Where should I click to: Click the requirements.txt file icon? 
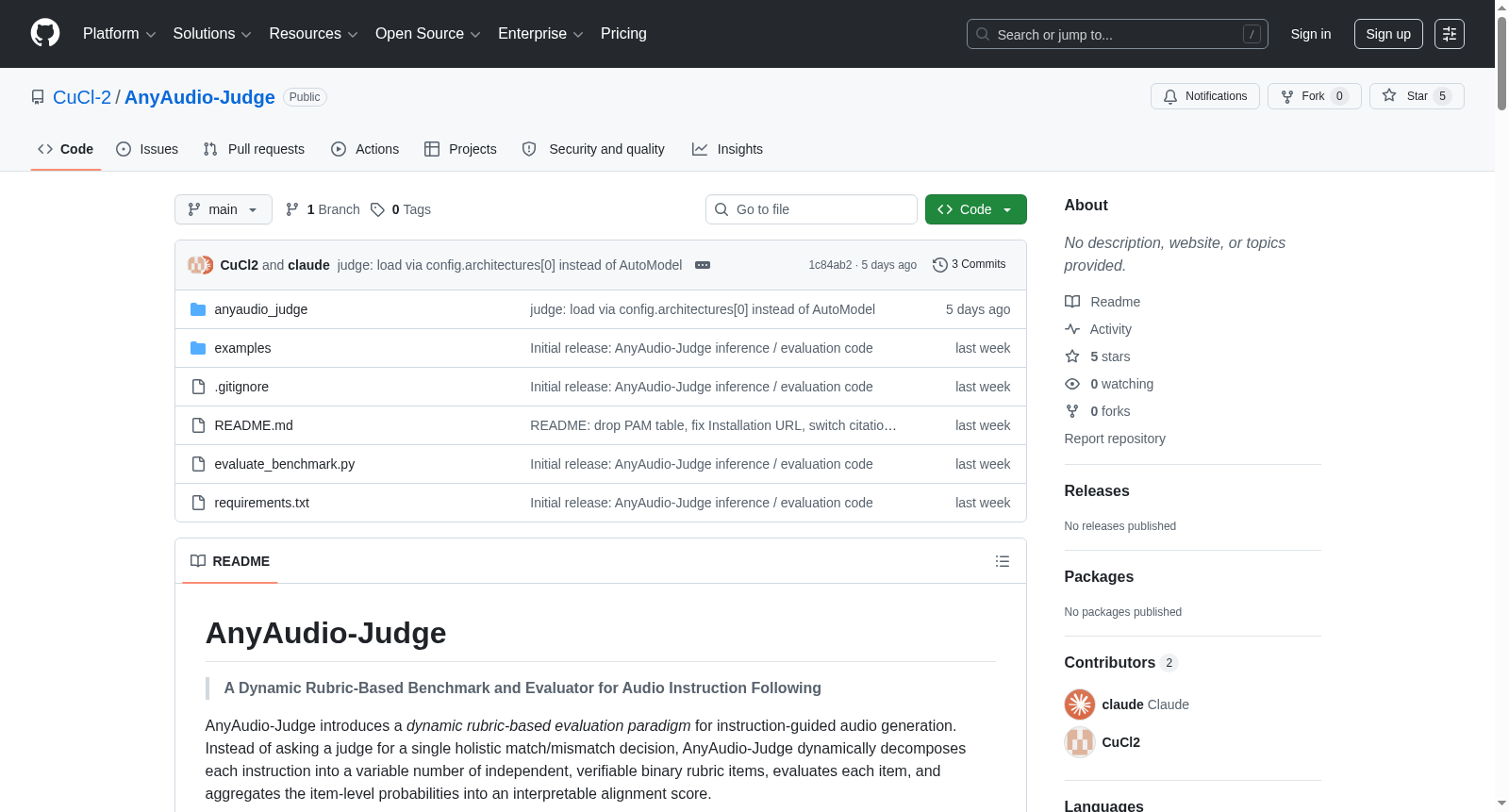click(198, 503)
